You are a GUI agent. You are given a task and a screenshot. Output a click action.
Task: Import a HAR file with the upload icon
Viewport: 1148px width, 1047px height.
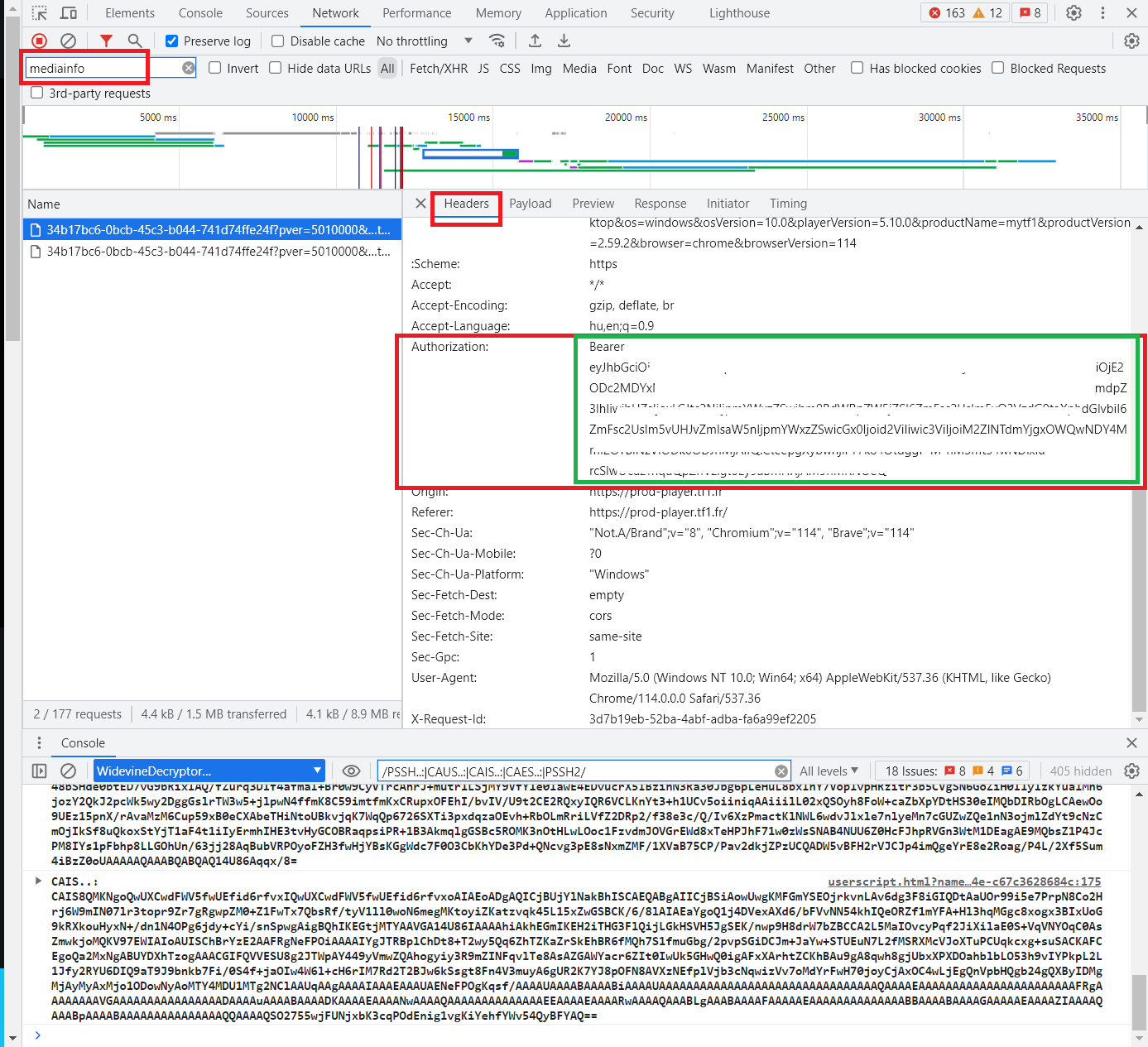tap(536, 41)
